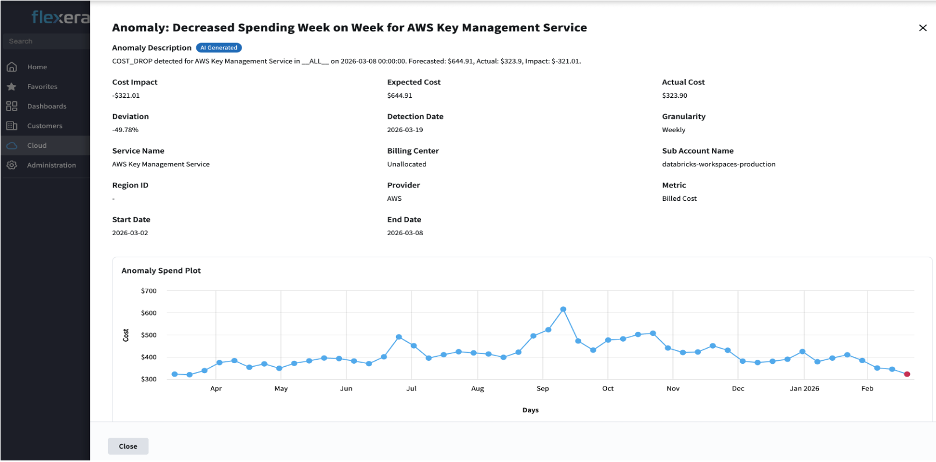
Task: Click the Granularity value Weekly
Action: [673, 130]
